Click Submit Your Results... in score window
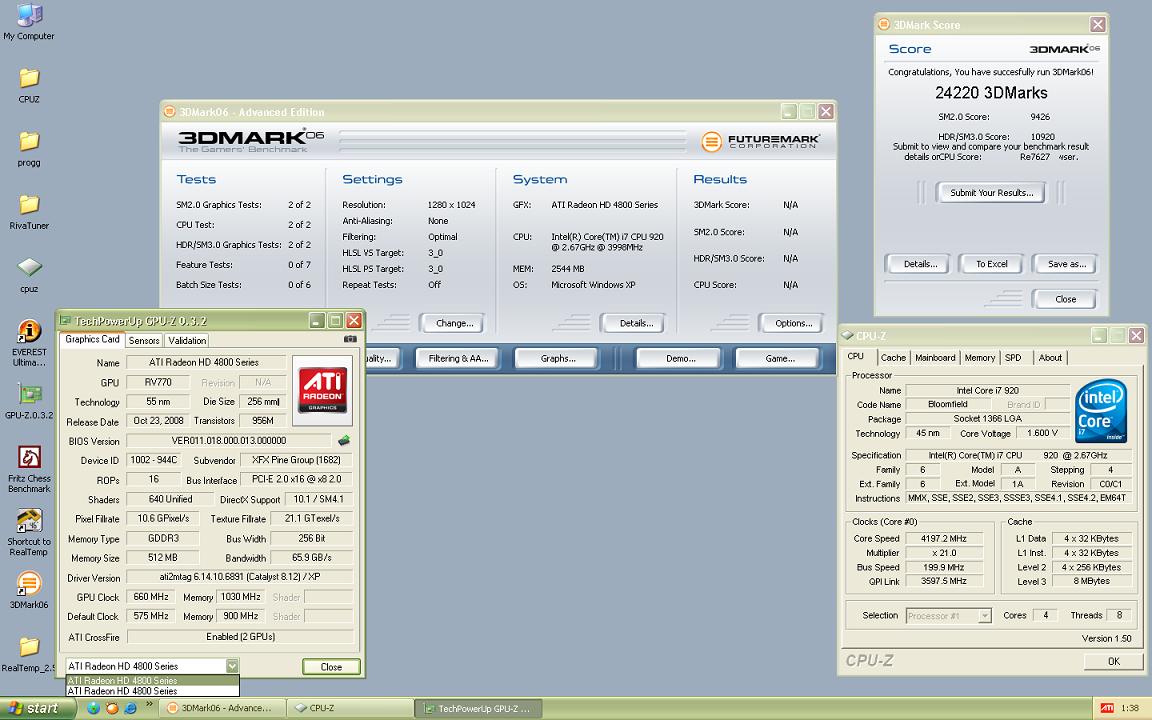Viewport: 1152px width, 720px height. coord(990,192)
